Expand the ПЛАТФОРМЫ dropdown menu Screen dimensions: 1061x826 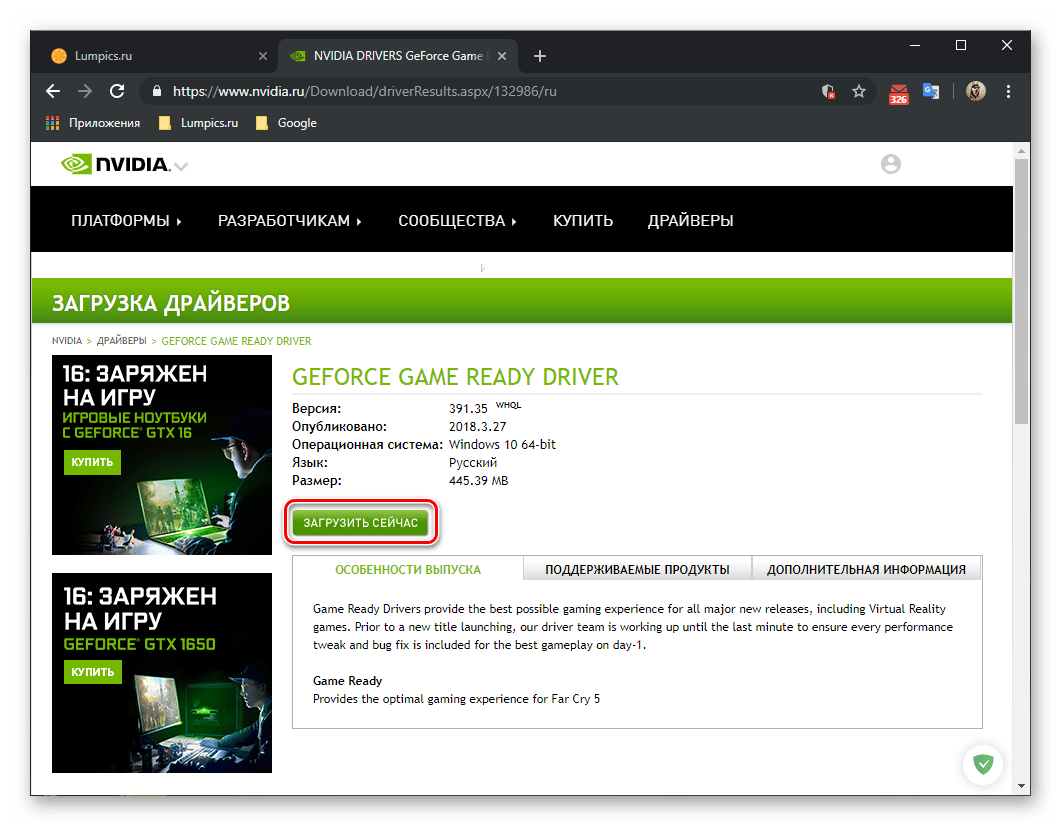(126, 220)
